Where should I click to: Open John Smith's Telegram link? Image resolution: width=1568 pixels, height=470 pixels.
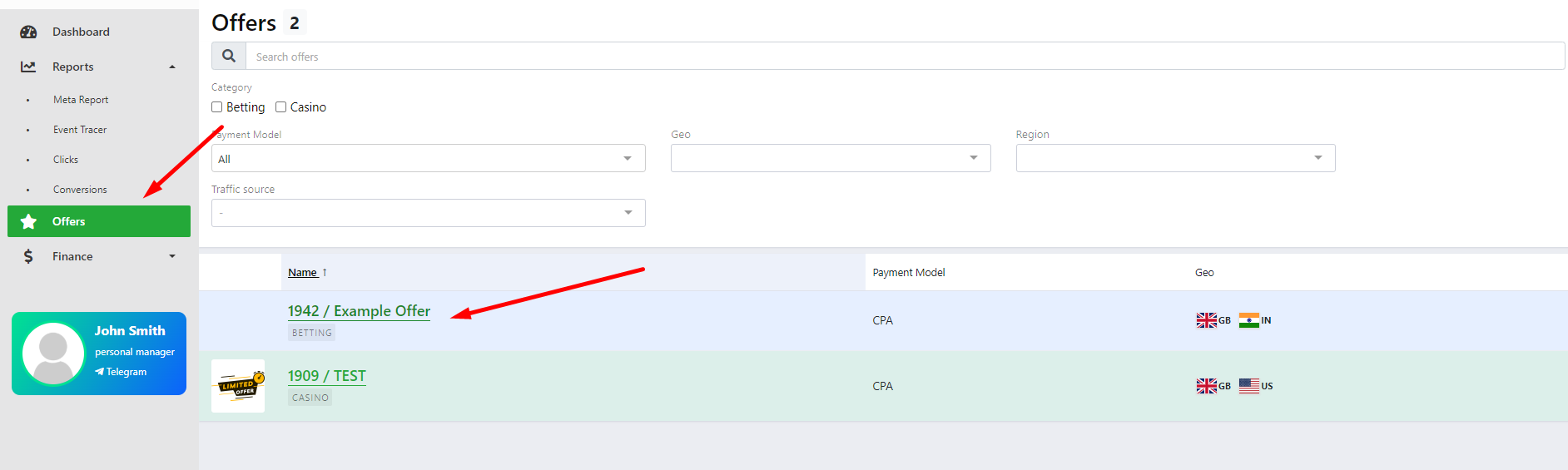click(126, 372)
